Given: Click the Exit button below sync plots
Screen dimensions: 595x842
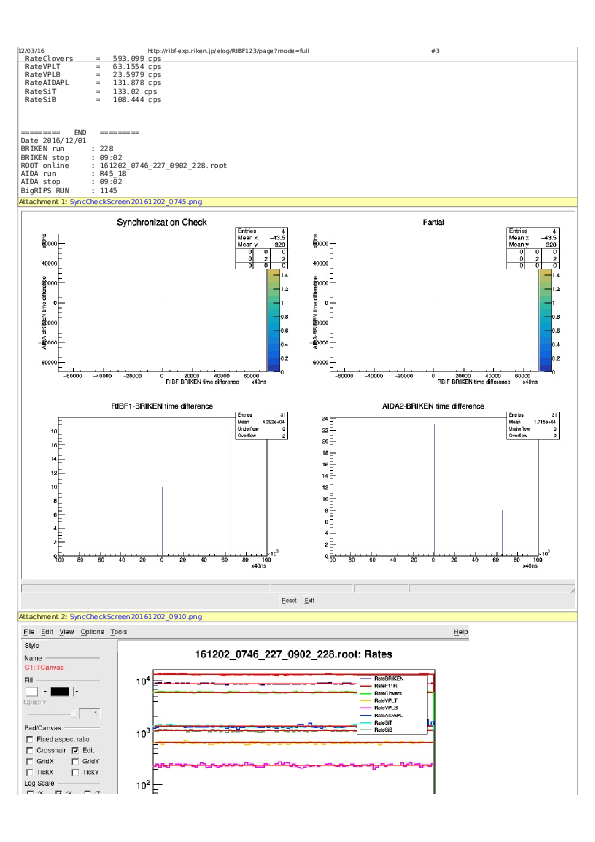Looking at the screenshot, I should 309,601.
